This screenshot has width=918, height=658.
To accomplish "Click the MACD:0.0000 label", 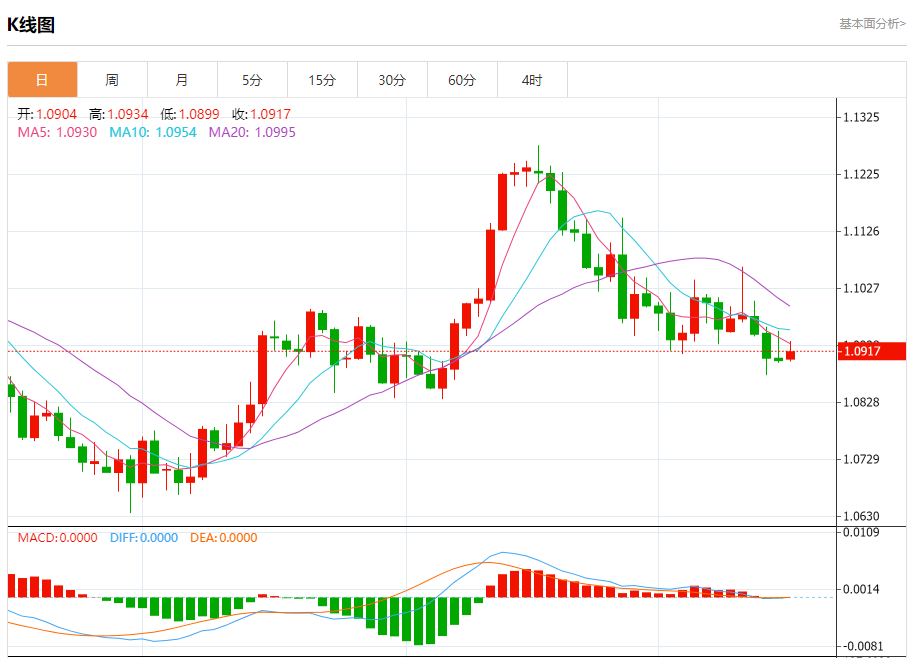I will point(57,537).
